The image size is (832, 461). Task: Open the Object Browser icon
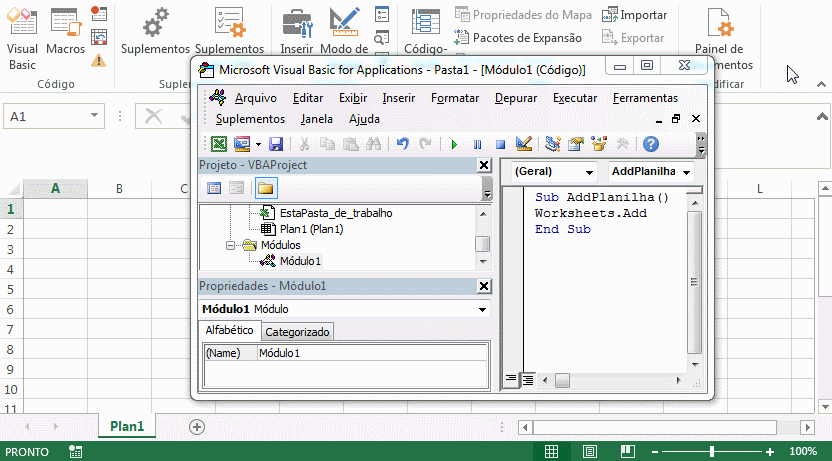[x=598, y=144]
